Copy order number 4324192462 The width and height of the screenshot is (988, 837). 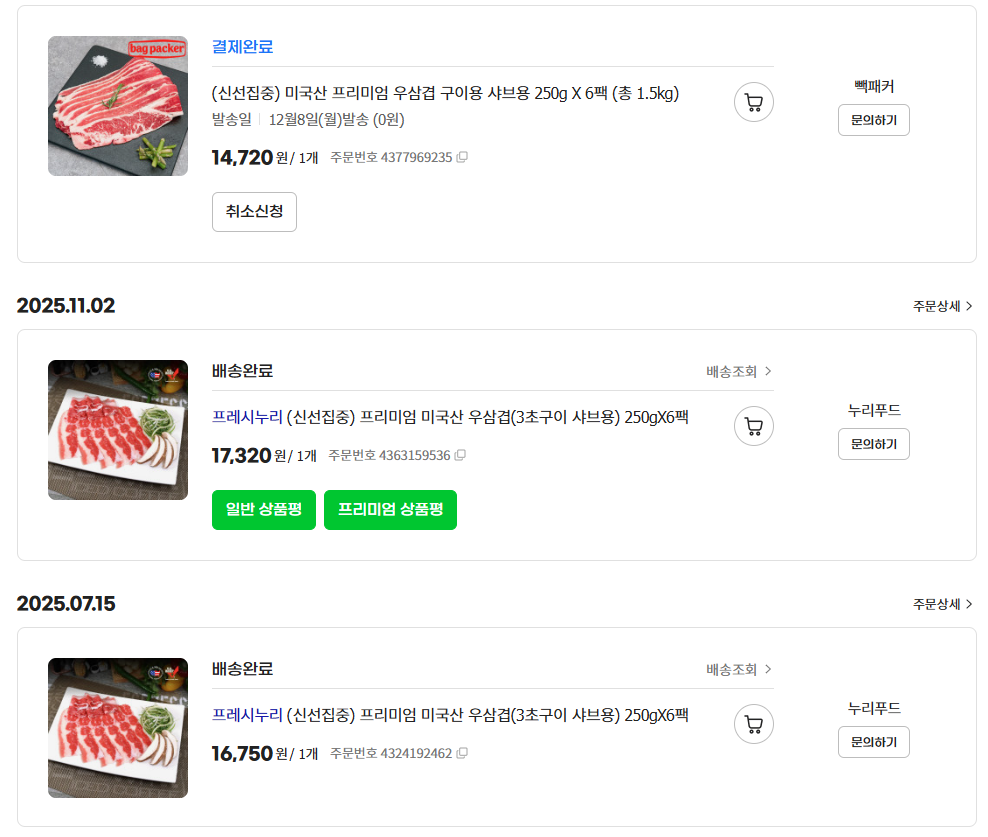pyautogui.click(x=462, y=754)
